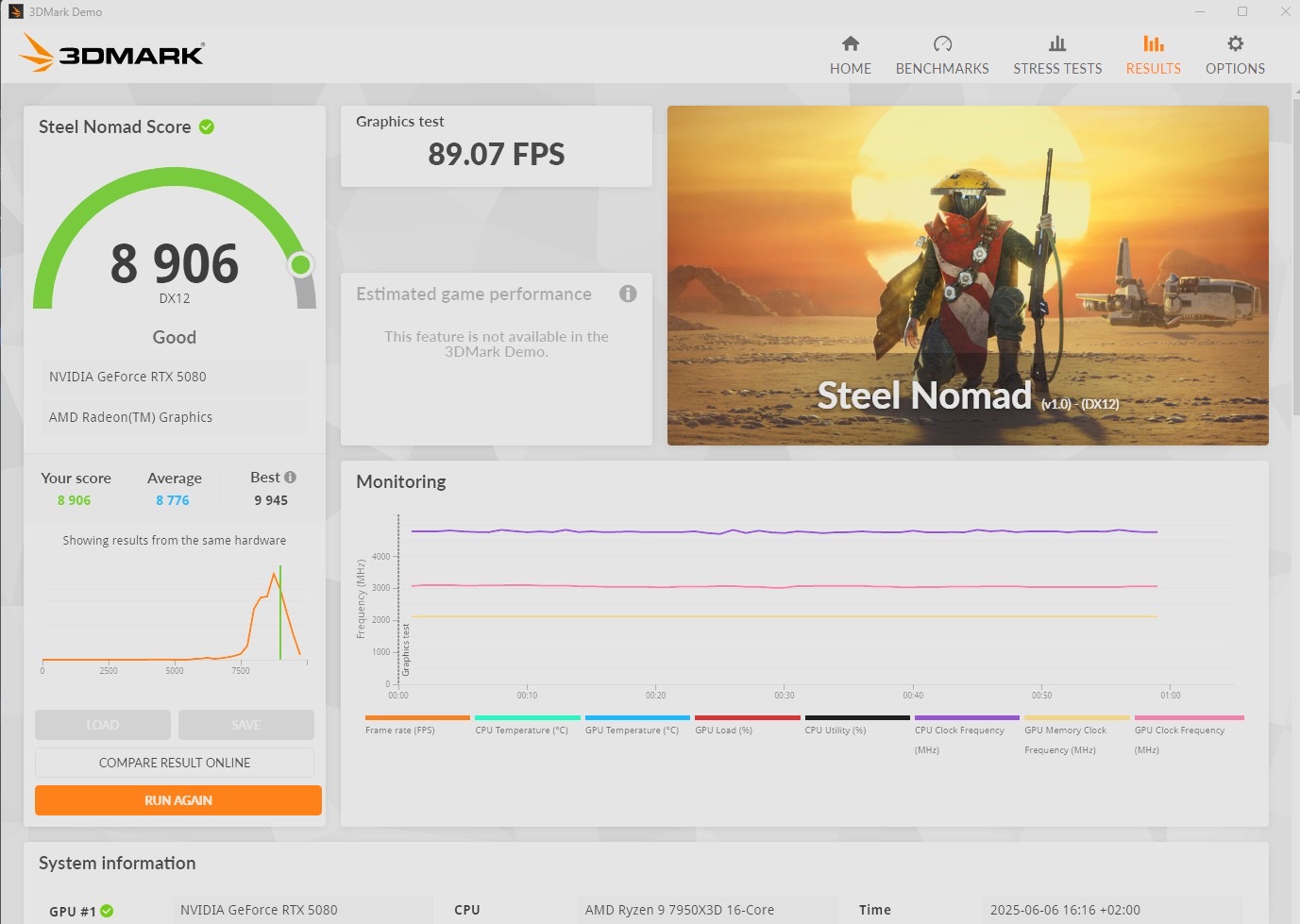Toggle CPU Utility (%) legend item
Viewport: 1300px width, 924px height.
click(856, 725)
